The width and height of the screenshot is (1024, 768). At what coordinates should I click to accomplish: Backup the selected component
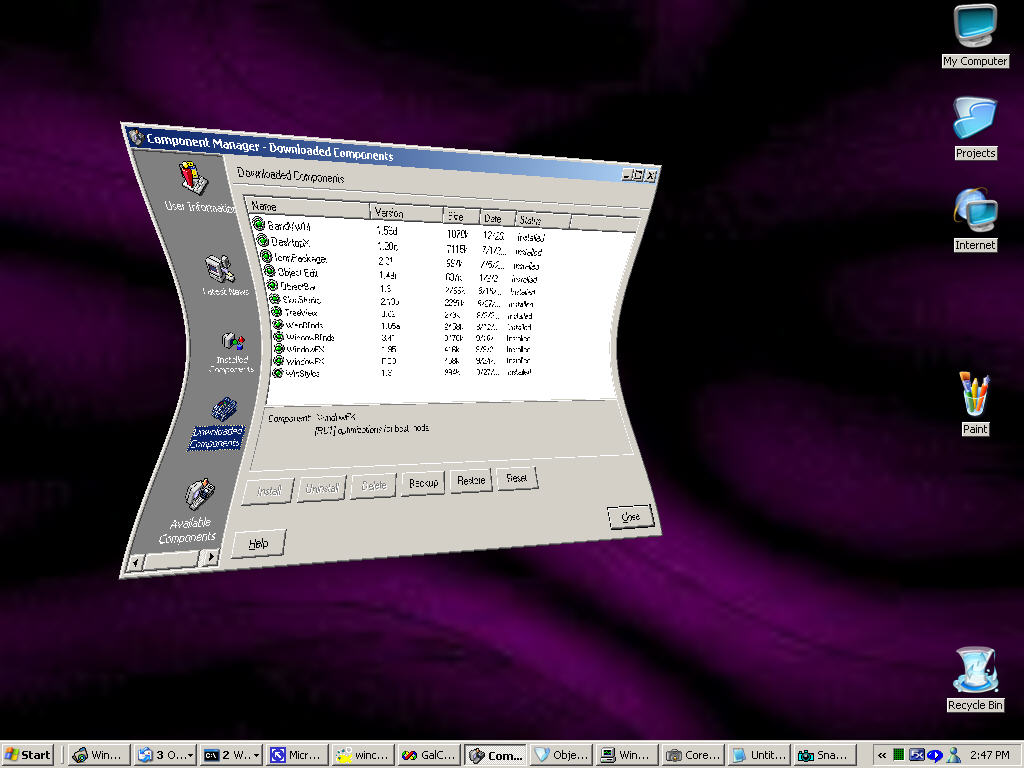(x=421, y=482)
